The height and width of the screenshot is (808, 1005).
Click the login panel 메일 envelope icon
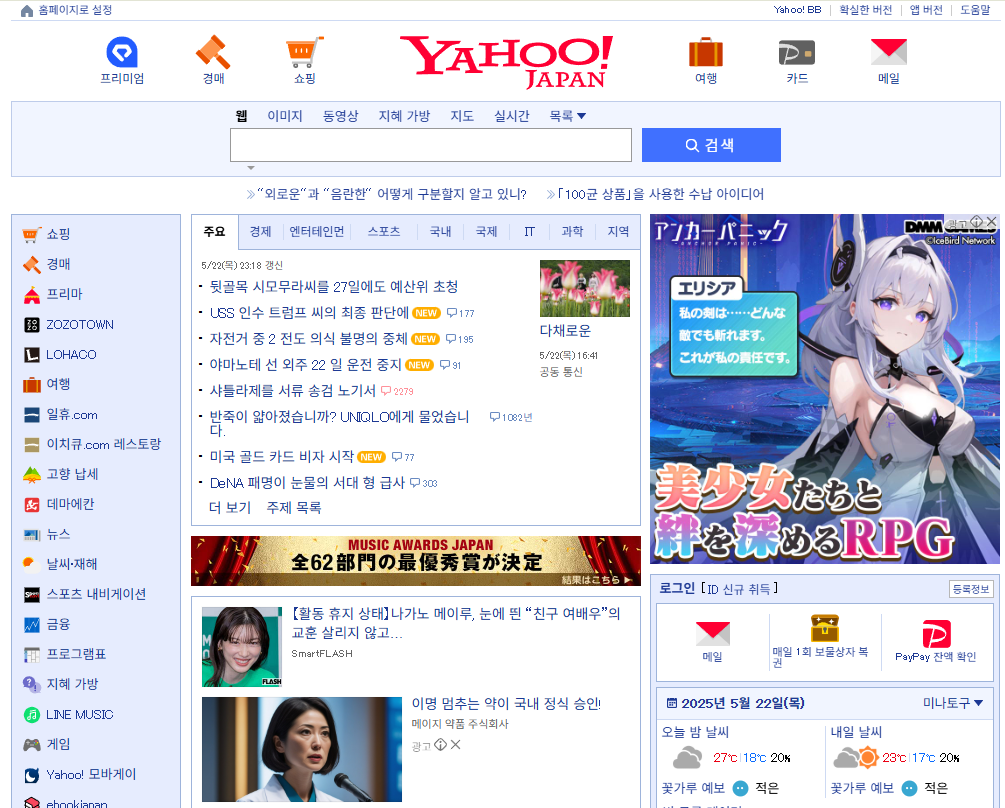(x=713, y=634)
